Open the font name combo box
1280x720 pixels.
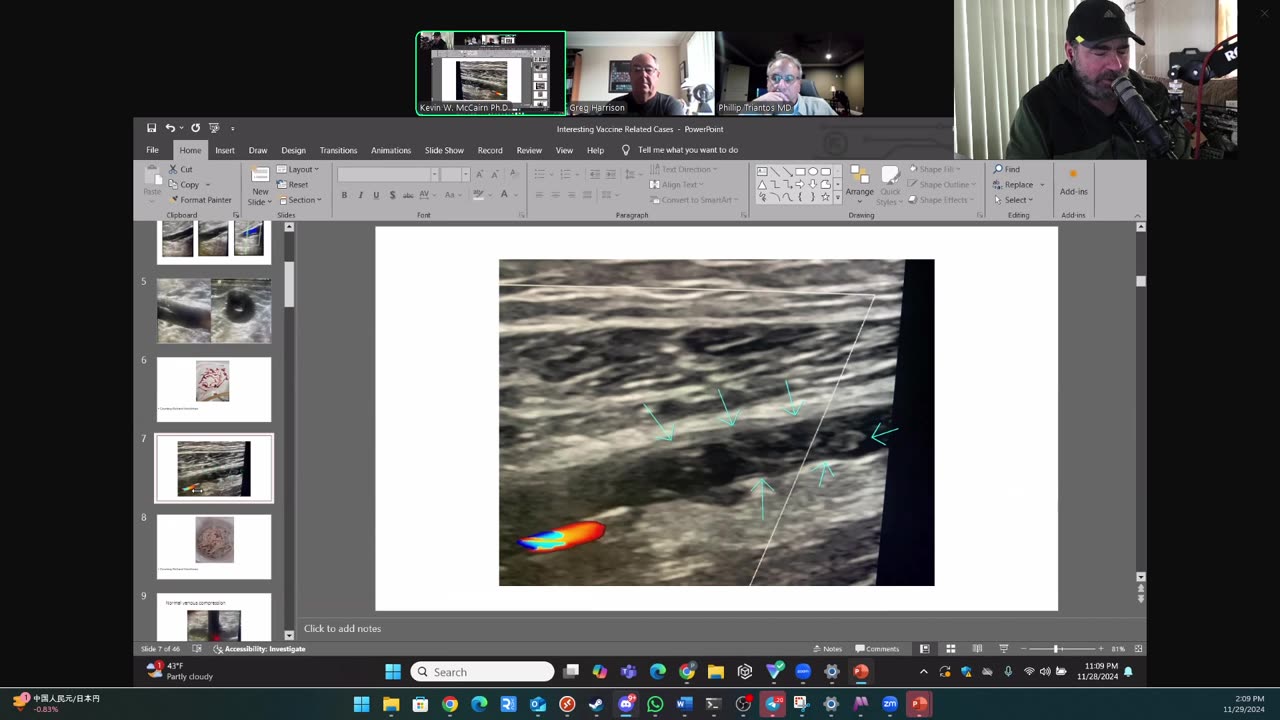pyautogui.click(x=388, y=174)
